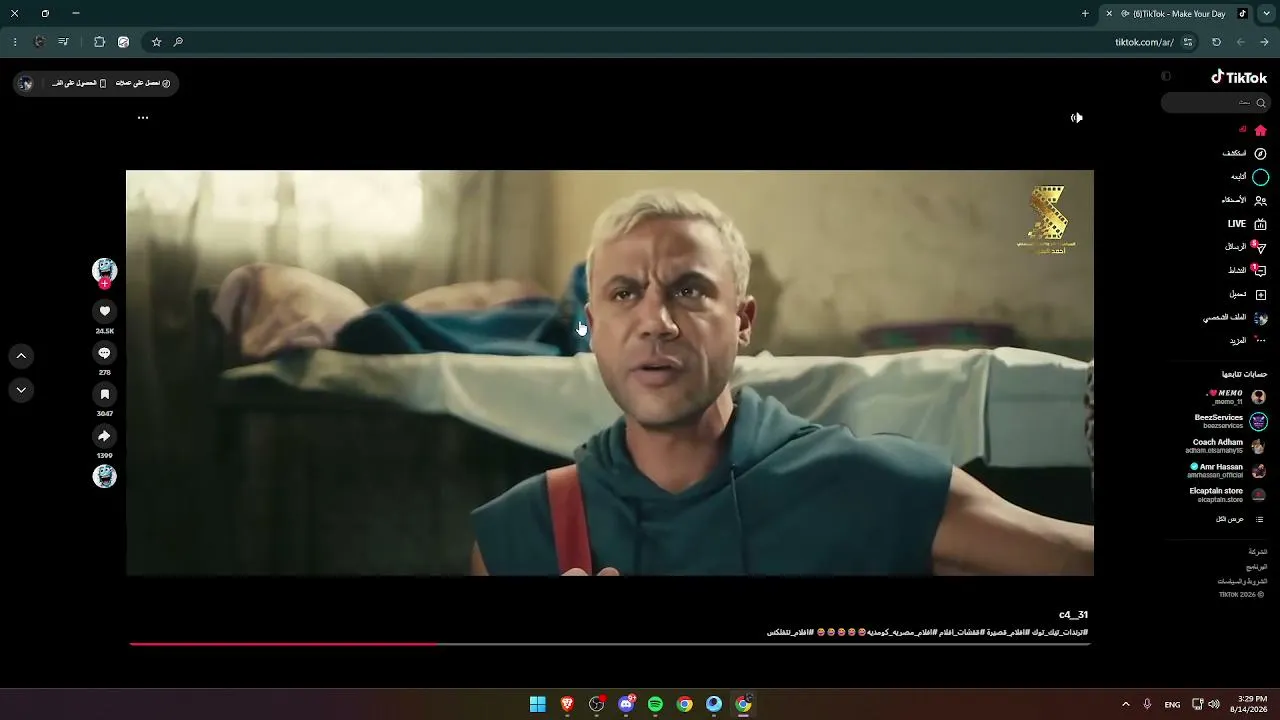Image resolution: width=1280 pixels, height=720 pixels.
Task: Open the Elcaptain store followed account
Action: click(1228, 495)
